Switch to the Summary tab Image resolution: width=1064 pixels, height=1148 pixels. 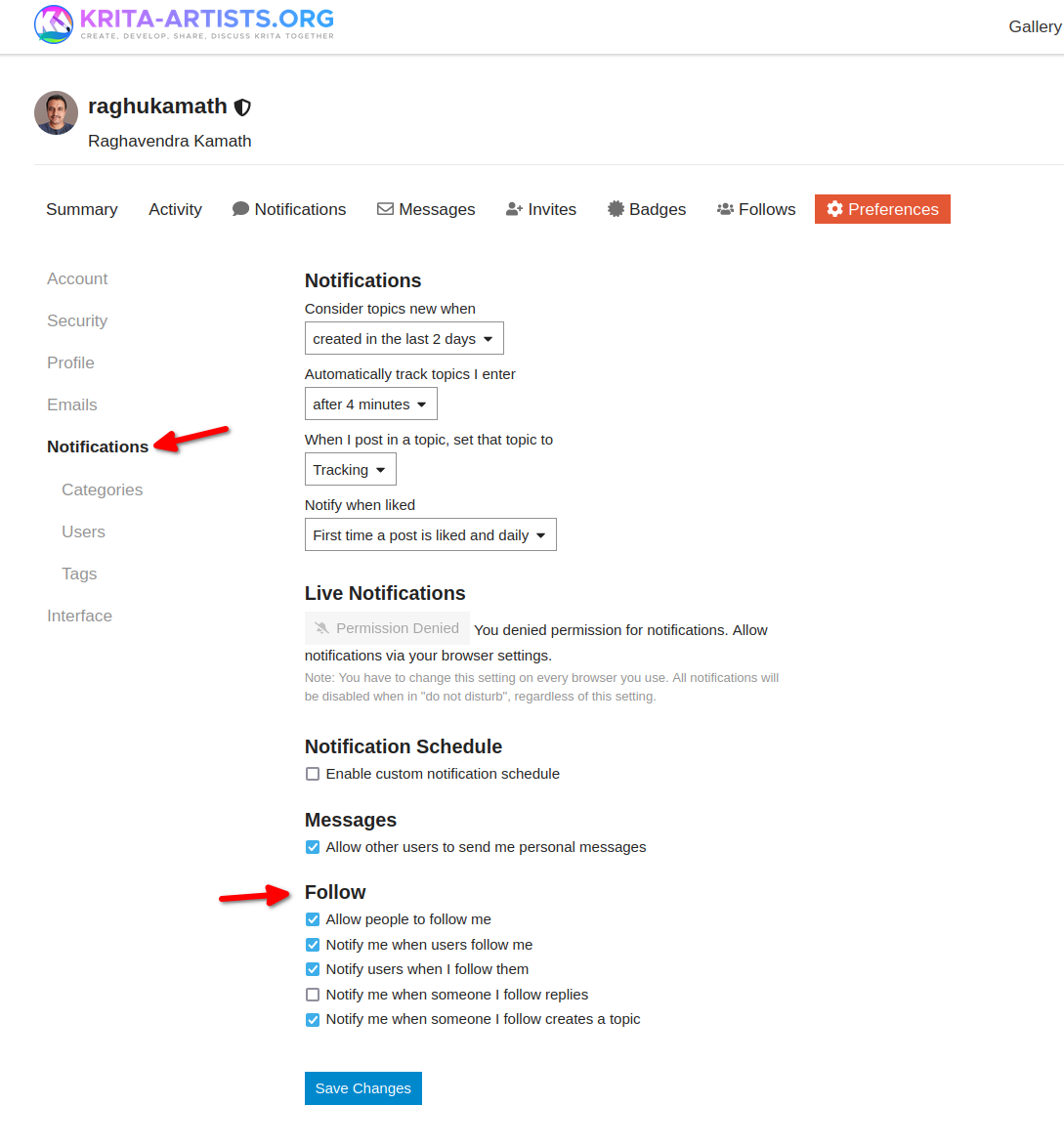click(82, 209)
